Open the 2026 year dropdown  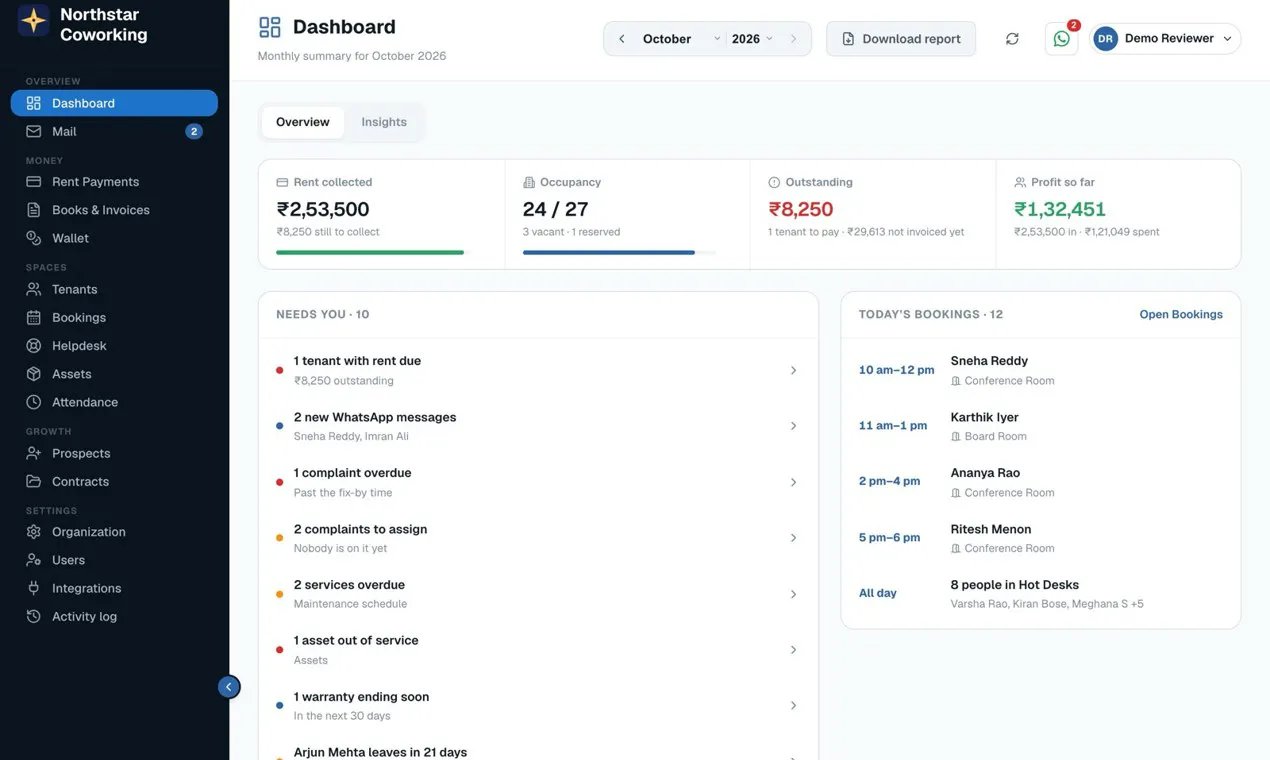752,39
